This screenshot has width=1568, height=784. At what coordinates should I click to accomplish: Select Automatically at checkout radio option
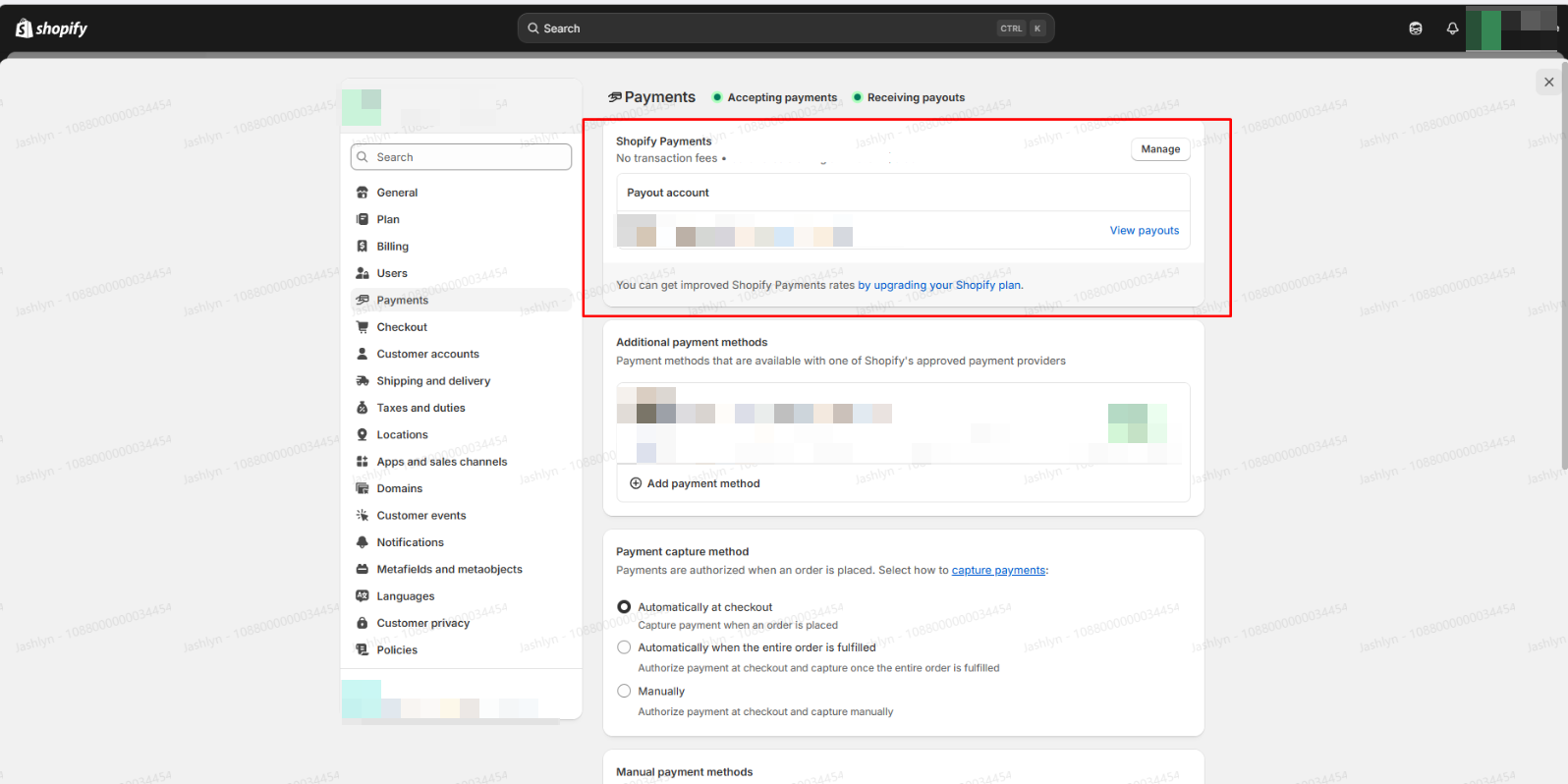(624, 607)
